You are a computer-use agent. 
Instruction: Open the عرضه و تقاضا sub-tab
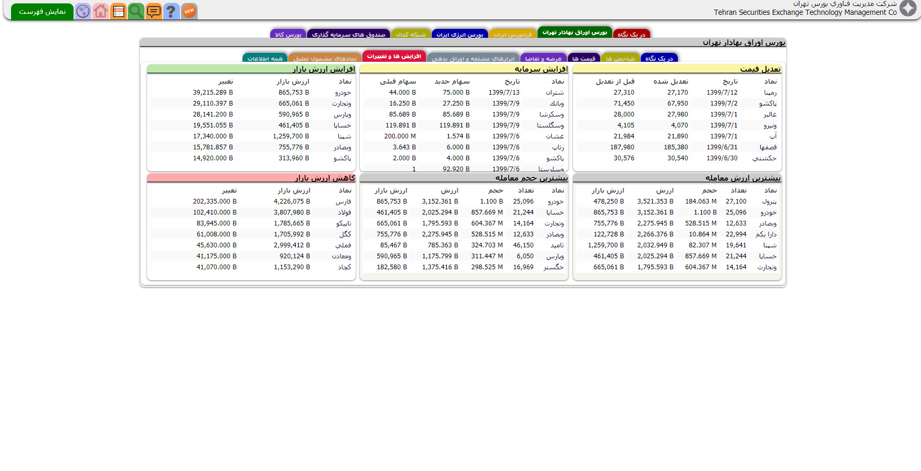coord(543,59)
